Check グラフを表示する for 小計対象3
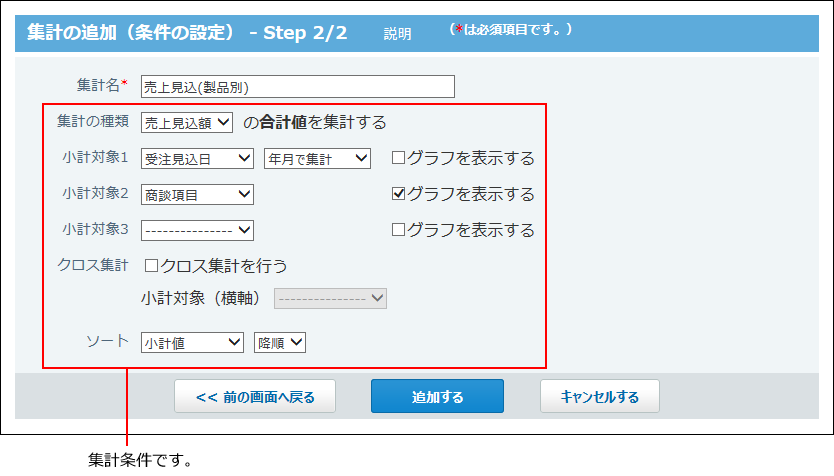 point(398,230)
